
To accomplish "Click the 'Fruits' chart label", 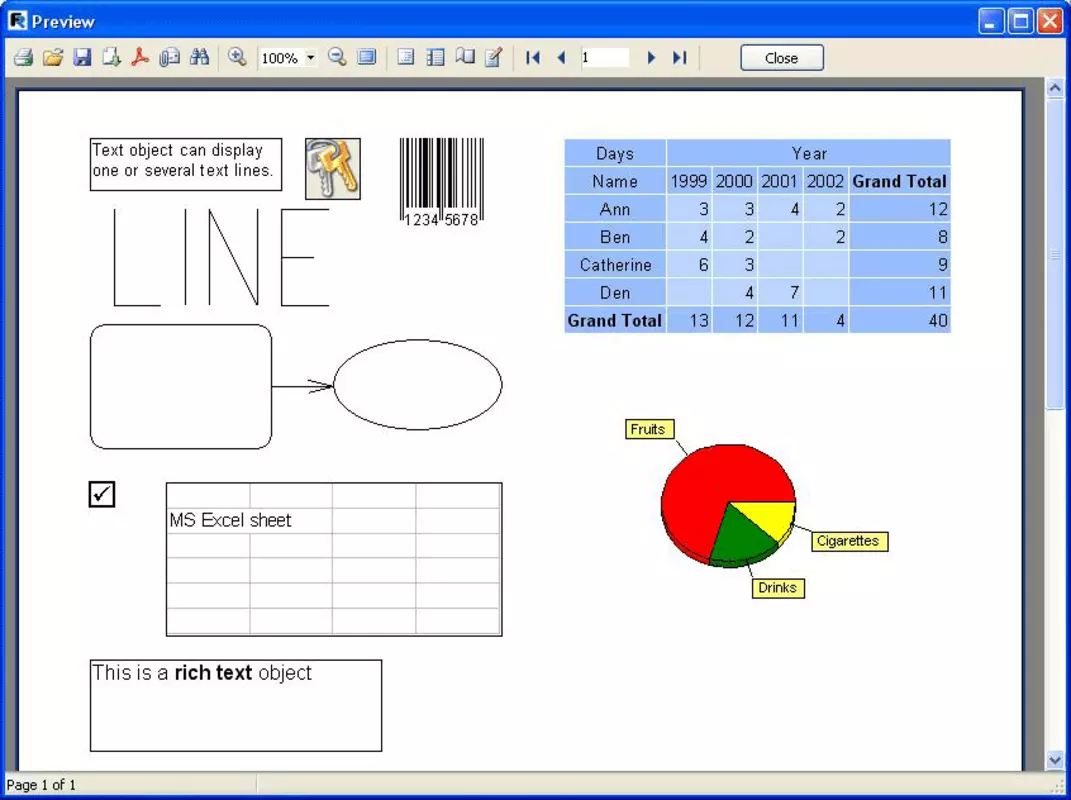I will coord(648,429).
